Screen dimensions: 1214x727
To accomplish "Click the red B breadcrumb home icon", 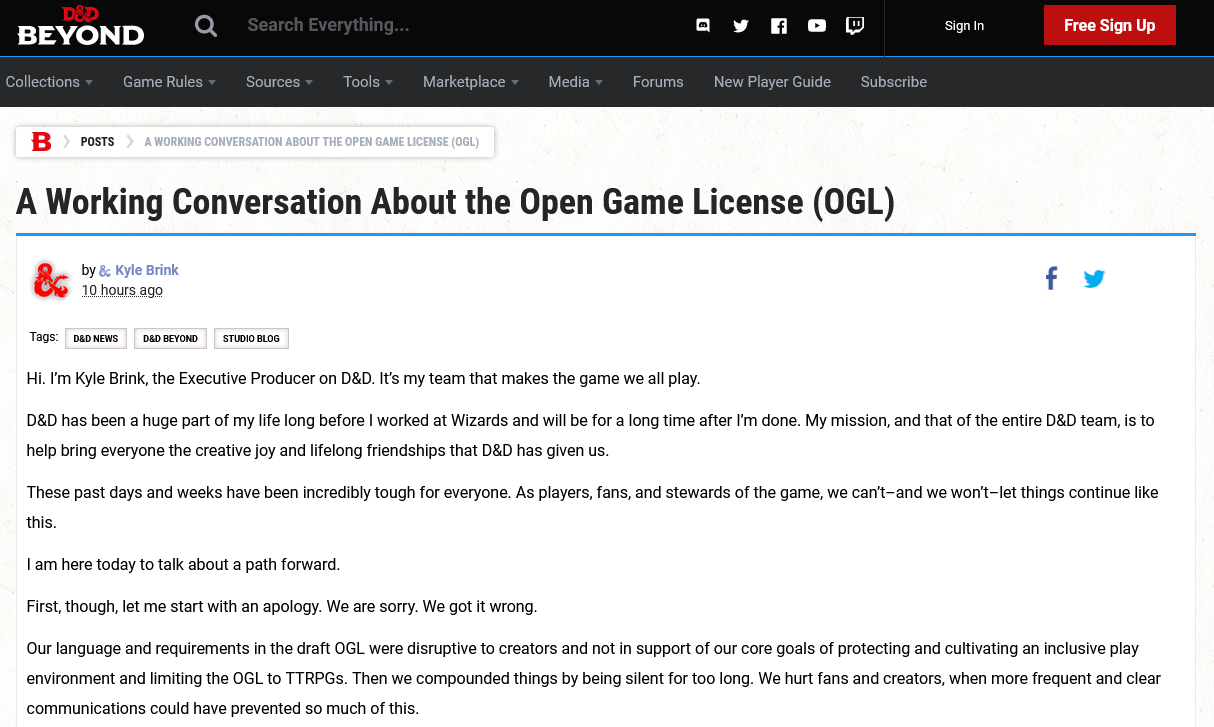I will click(x=41, y=142).
